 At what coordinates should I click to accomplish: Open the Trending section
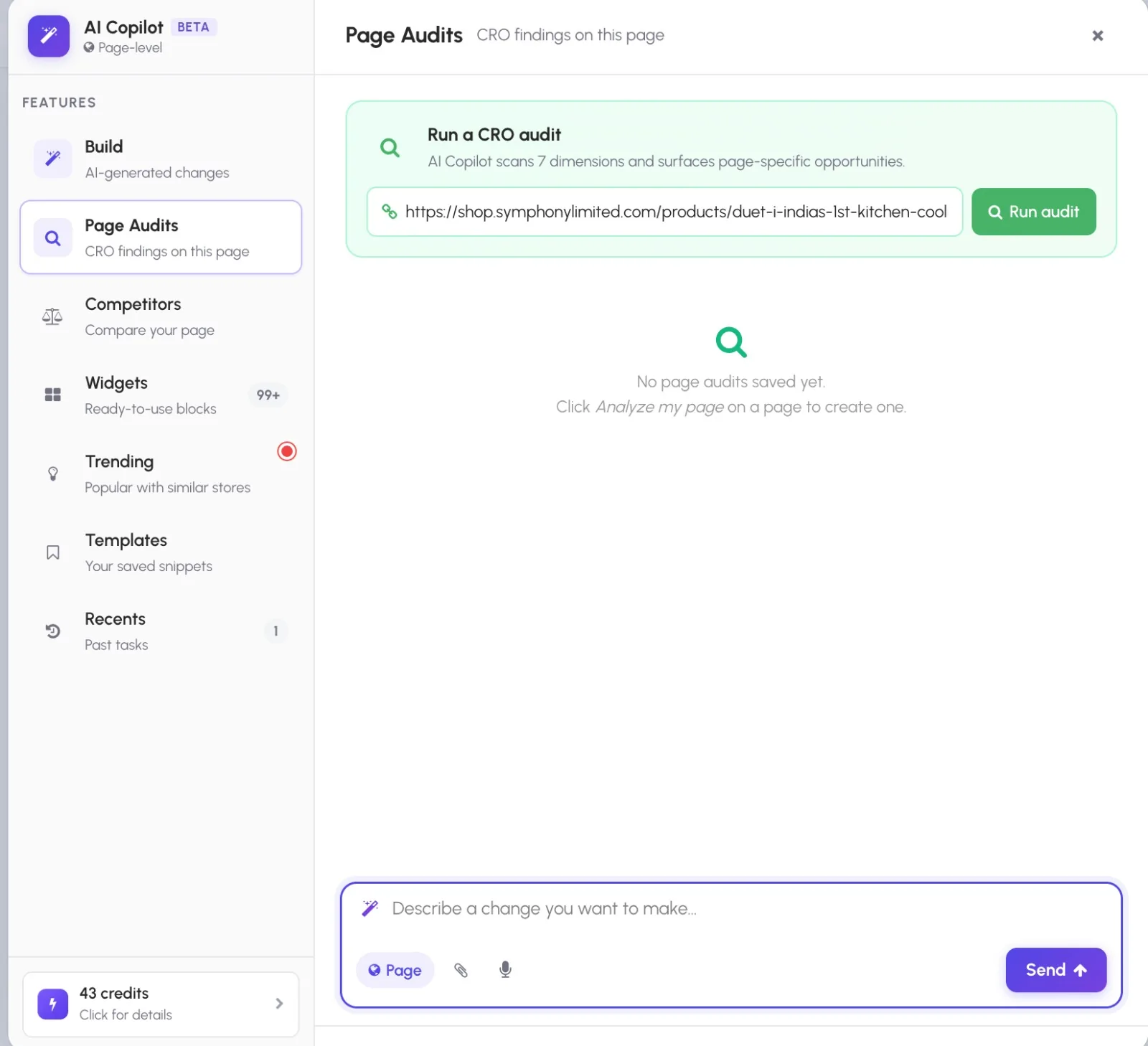point(161,473)
